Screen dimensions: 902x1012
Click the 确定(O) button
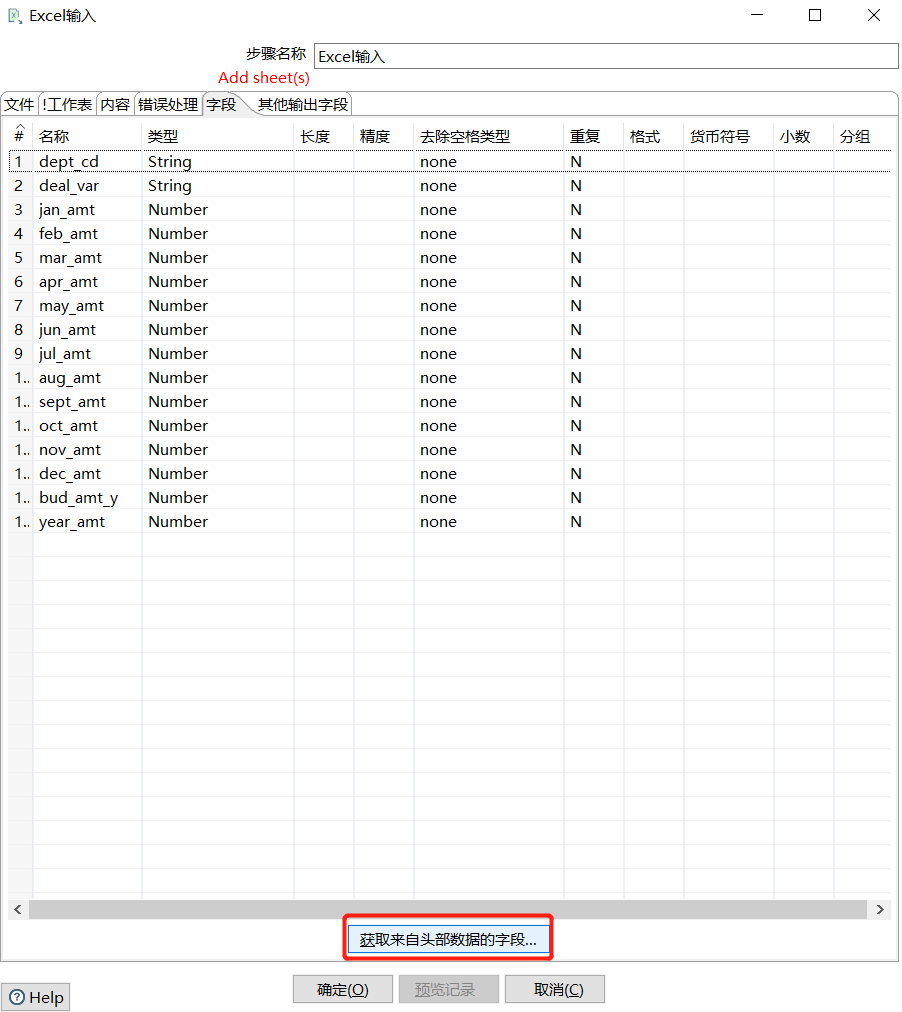point(342,989)
